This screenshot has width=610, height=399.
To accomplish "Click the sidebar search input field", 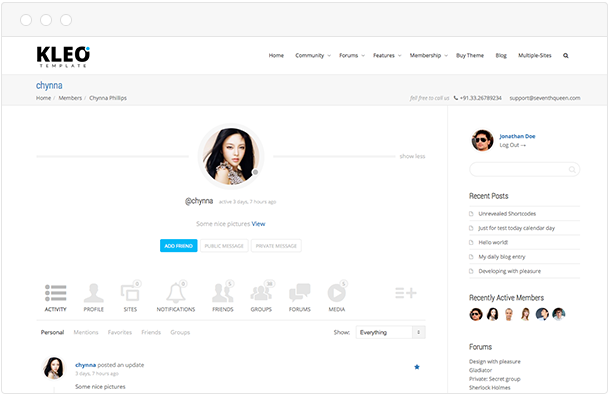I will (x=524, y=170).
